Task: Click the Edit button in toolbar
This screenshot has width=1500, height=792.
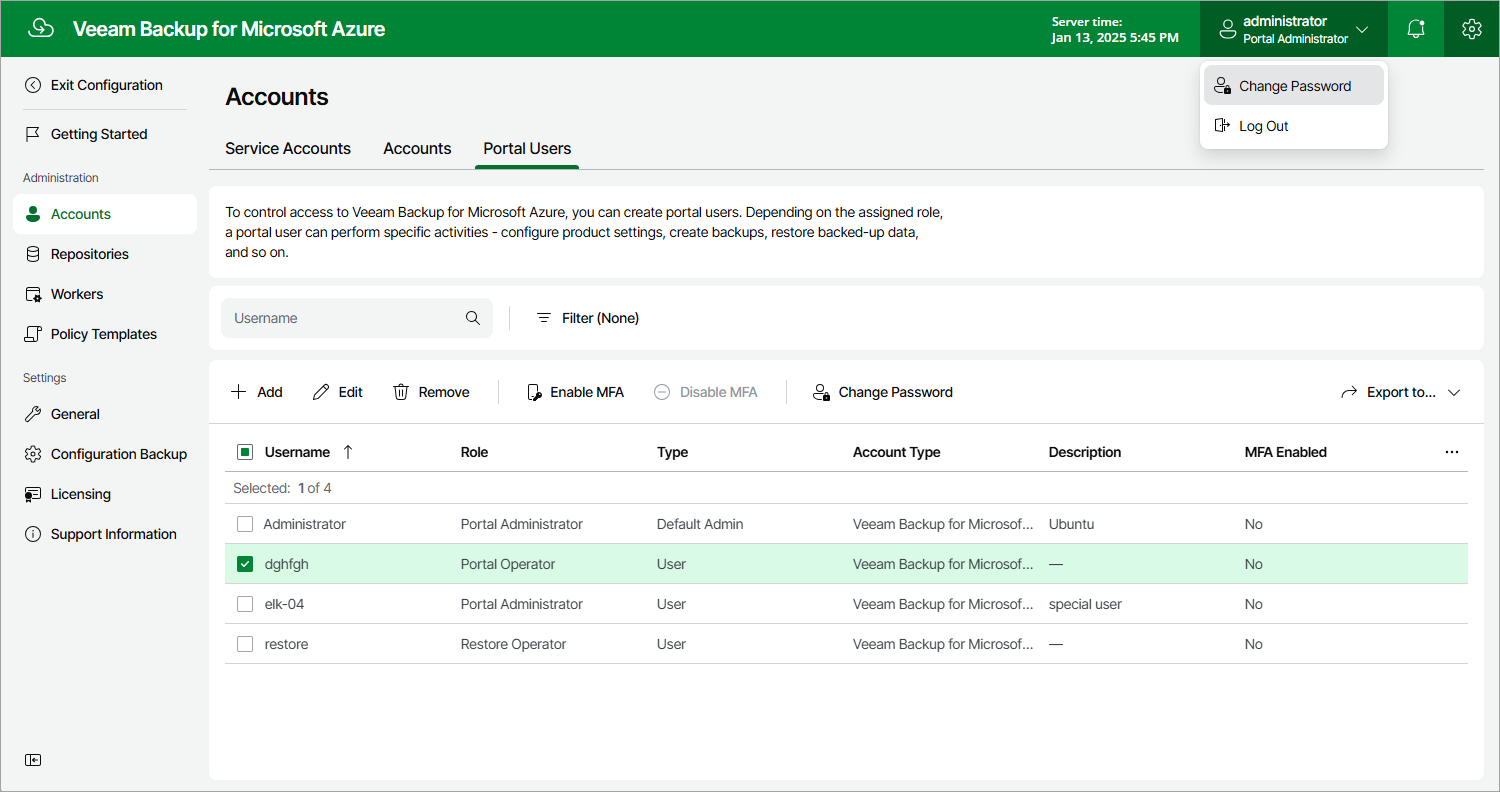Action: (x=338, y=392)
